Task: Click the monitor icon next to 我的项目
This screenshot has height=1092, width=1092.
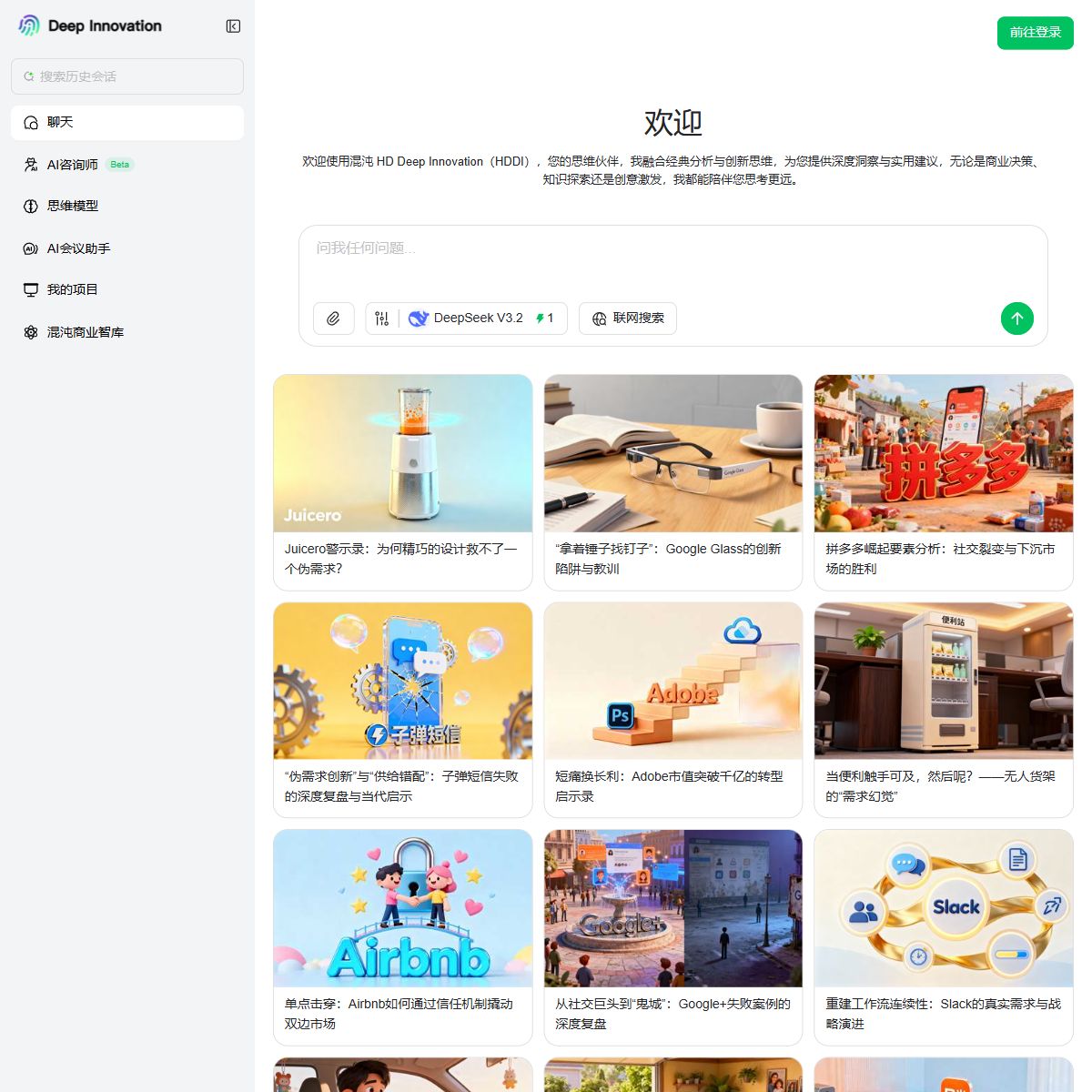Action: (x=31, y=290)
